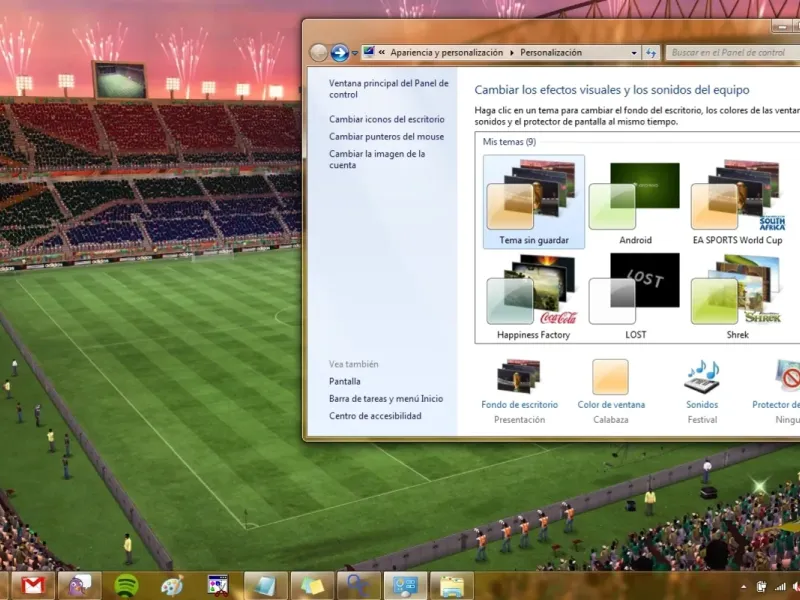Image resolution: width=800 pixels, height=600 pixels.
Task: Select the Android theme
Action: tap(635, 202)
